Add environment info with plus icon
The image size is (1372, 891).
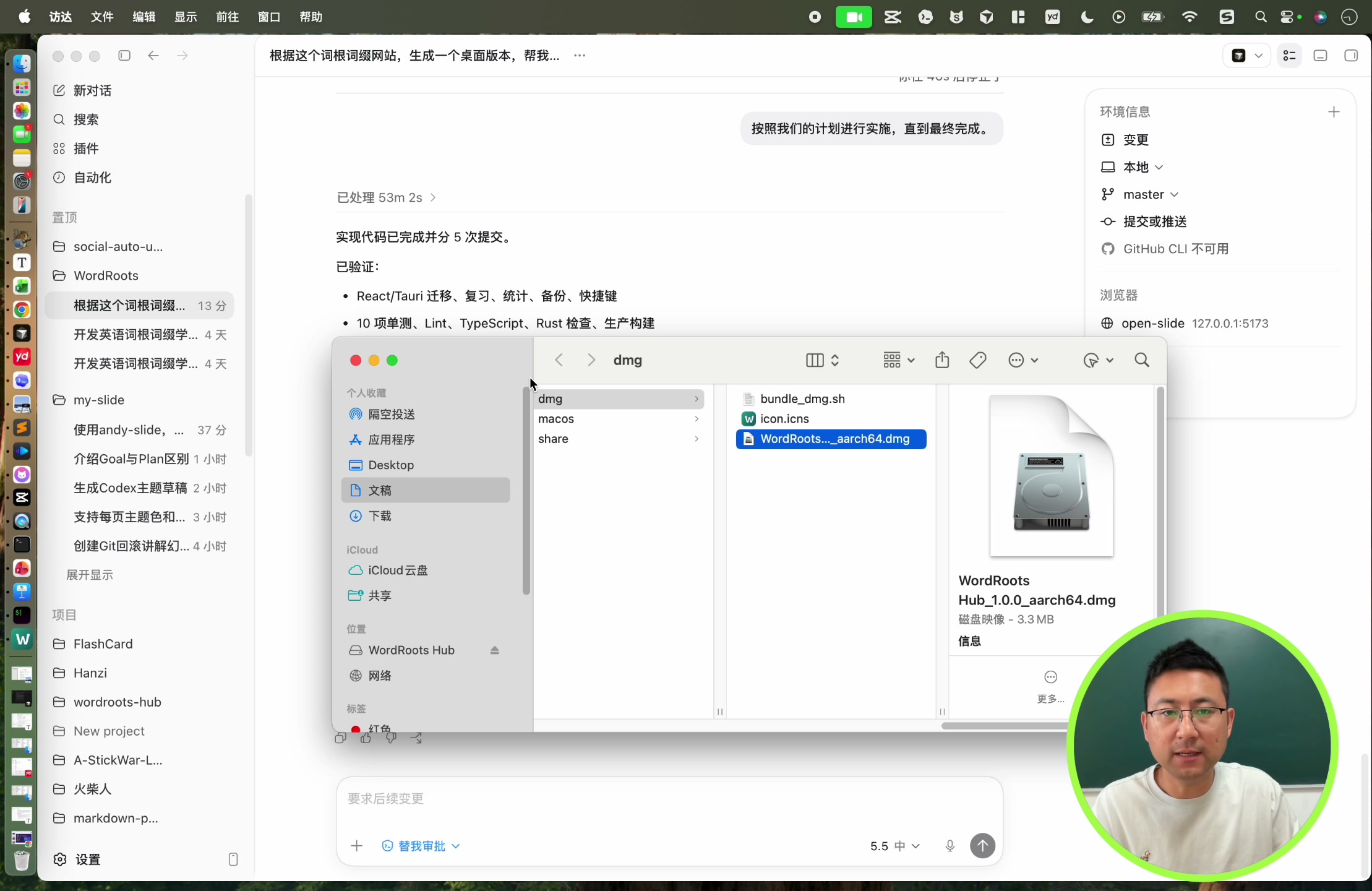tap(1334, 112)
